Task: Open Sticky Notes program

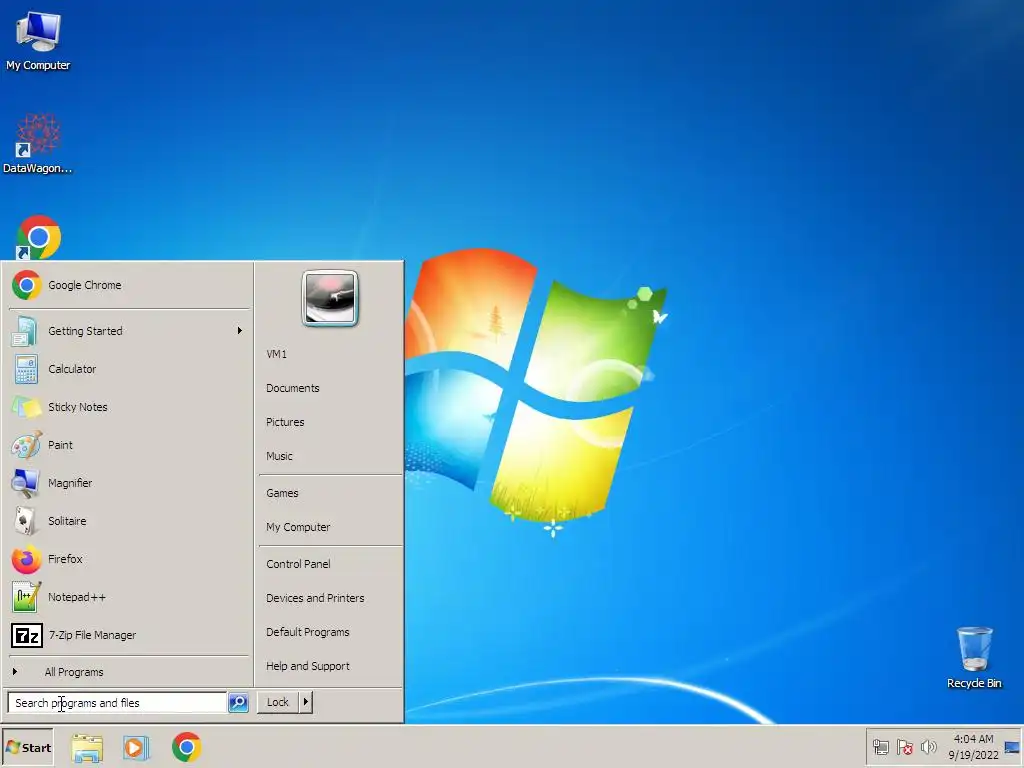Action: [129, 407]
